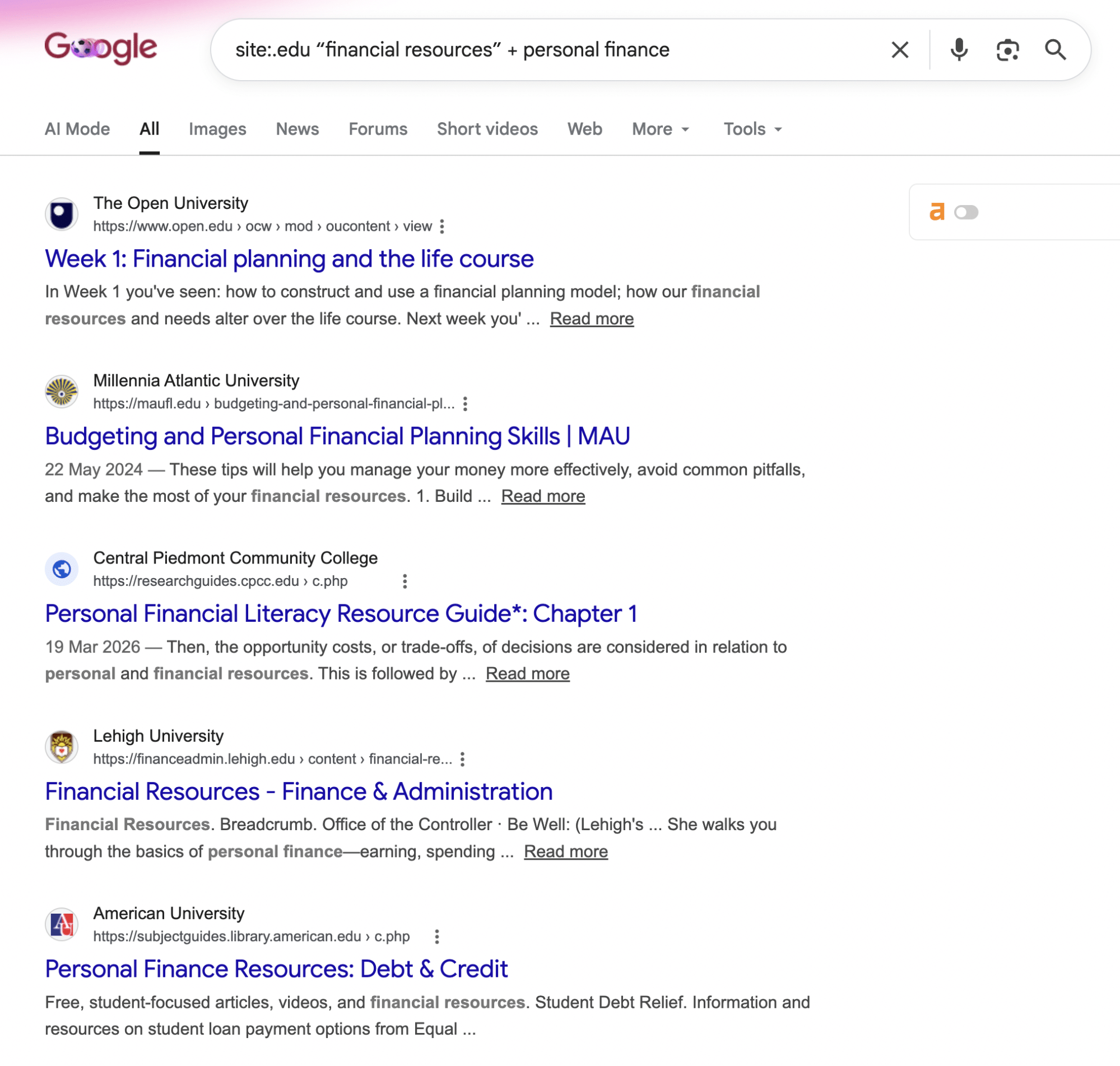Screen dimensions: 1120x1066
Task: Open the News tab
Action: point(297,129)
